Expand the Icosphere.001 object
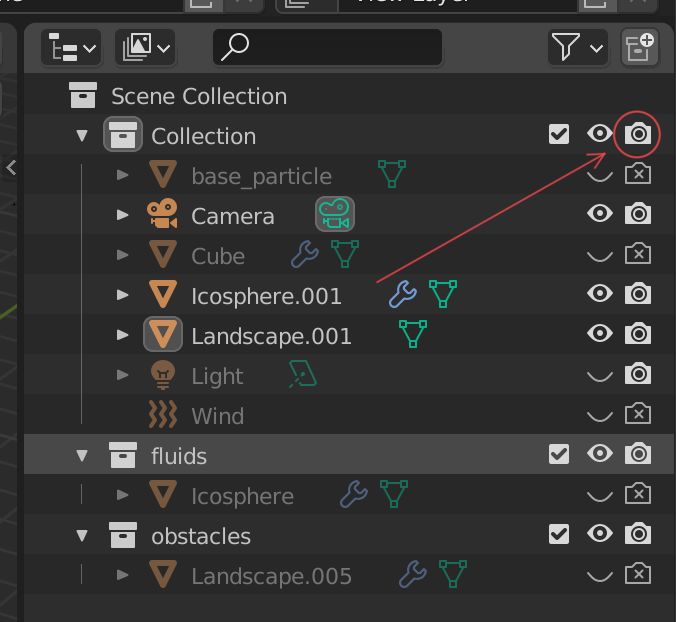Screen dimensions: 676x622 122,295
